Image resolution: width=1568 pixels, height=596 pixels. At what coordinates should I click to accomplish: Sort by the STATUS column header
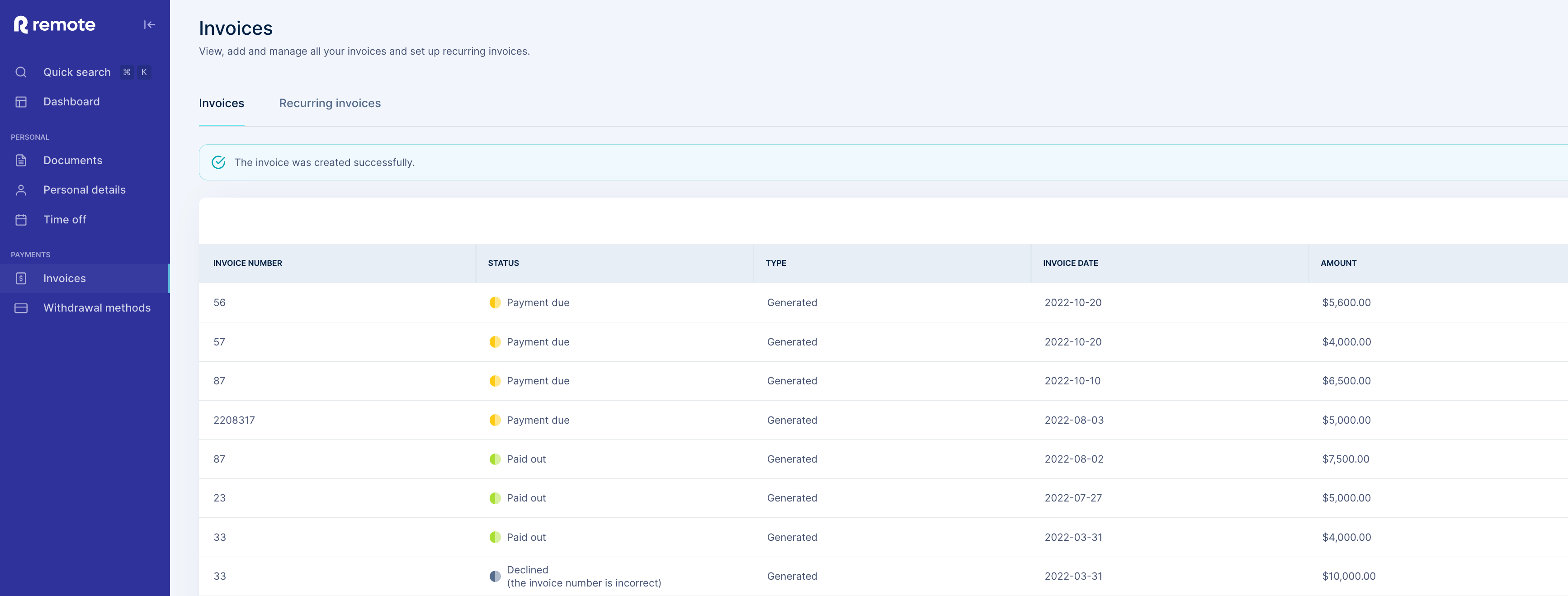pos(503,263)
